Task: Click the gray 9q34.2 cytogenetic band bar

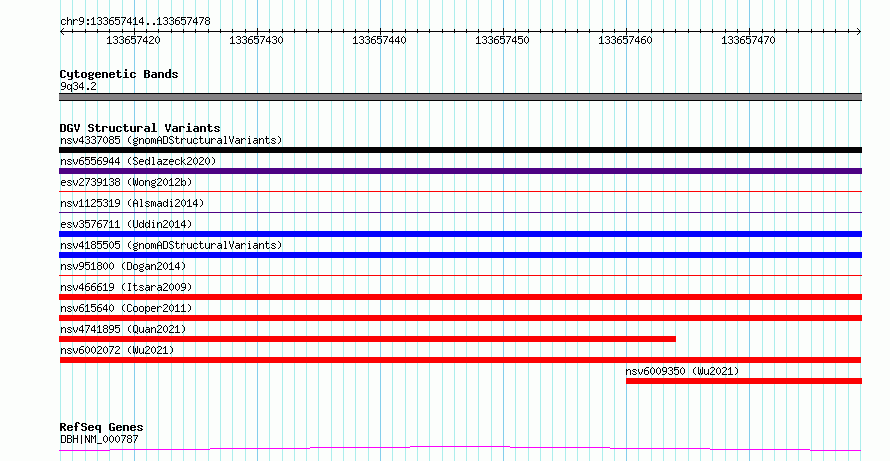Action: pos(460,97)
